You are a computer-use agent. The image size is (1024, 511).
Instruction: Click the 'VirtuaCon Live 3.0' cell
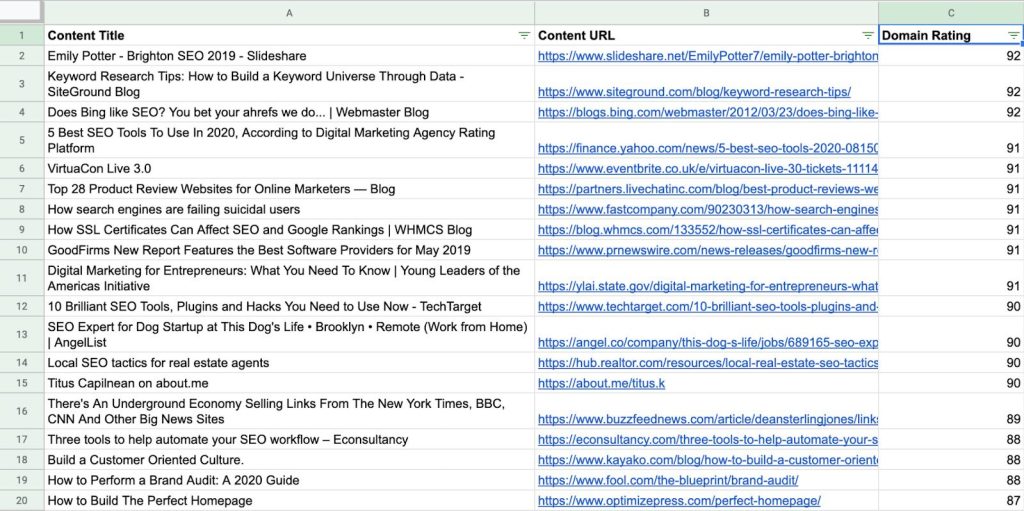(x=99, y=169)
